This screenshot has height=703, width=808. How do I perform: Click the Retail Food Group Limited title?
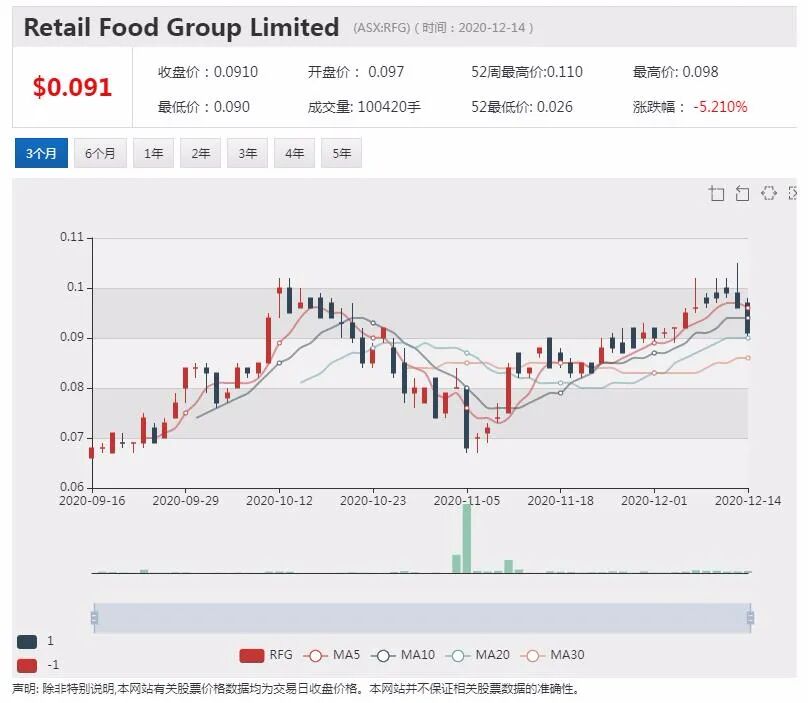[x=181, y=27]
